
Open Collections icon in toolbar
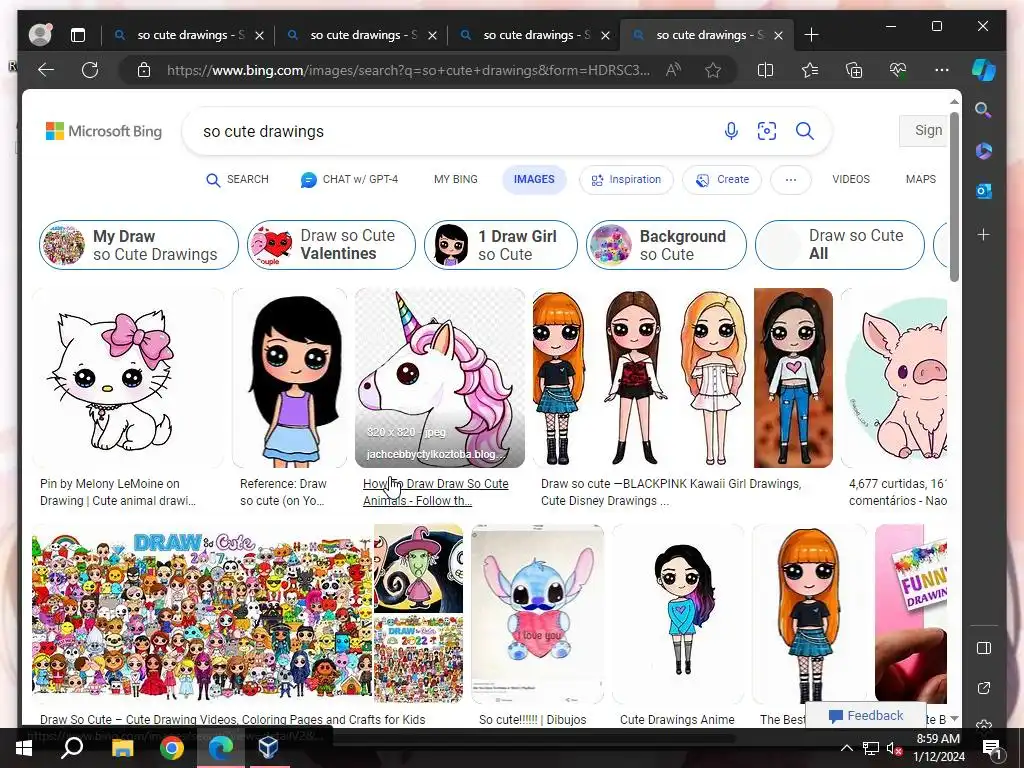coord(854,70)
